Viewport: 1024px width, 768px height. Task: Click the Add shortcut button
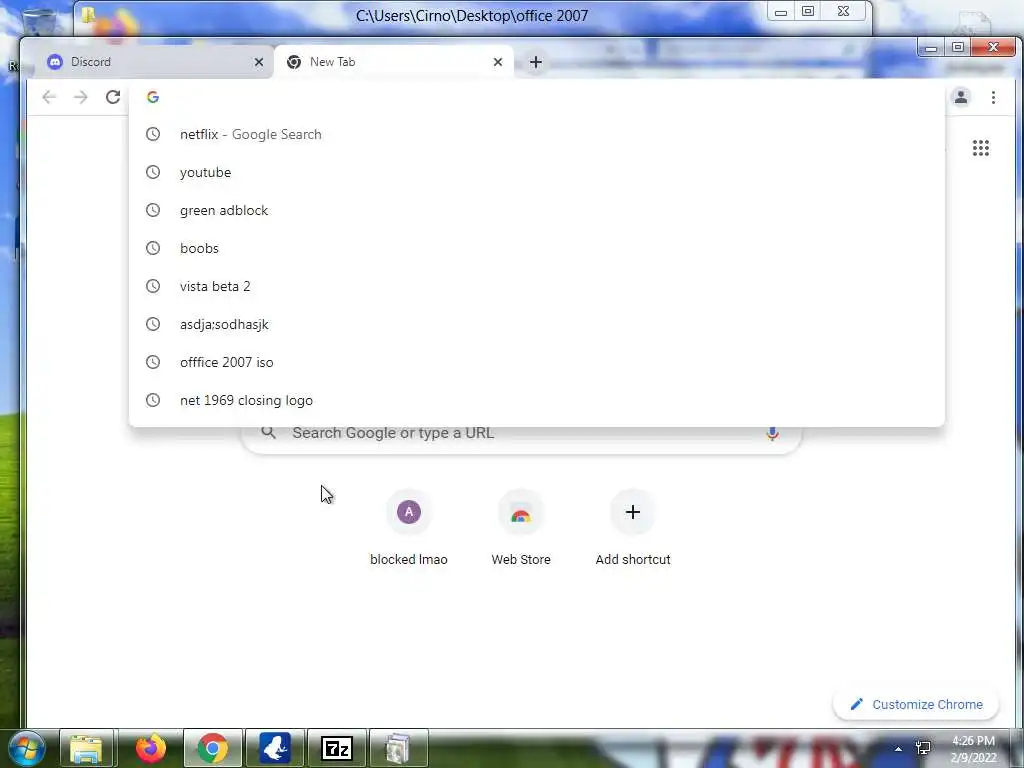[633, 528]
